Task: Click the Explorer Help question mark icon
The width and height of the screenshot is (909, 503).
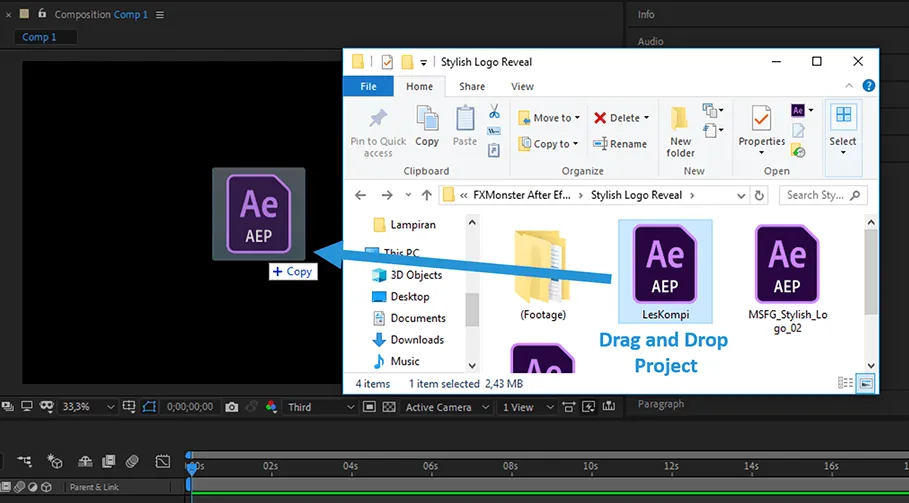Action: [868, 86]
